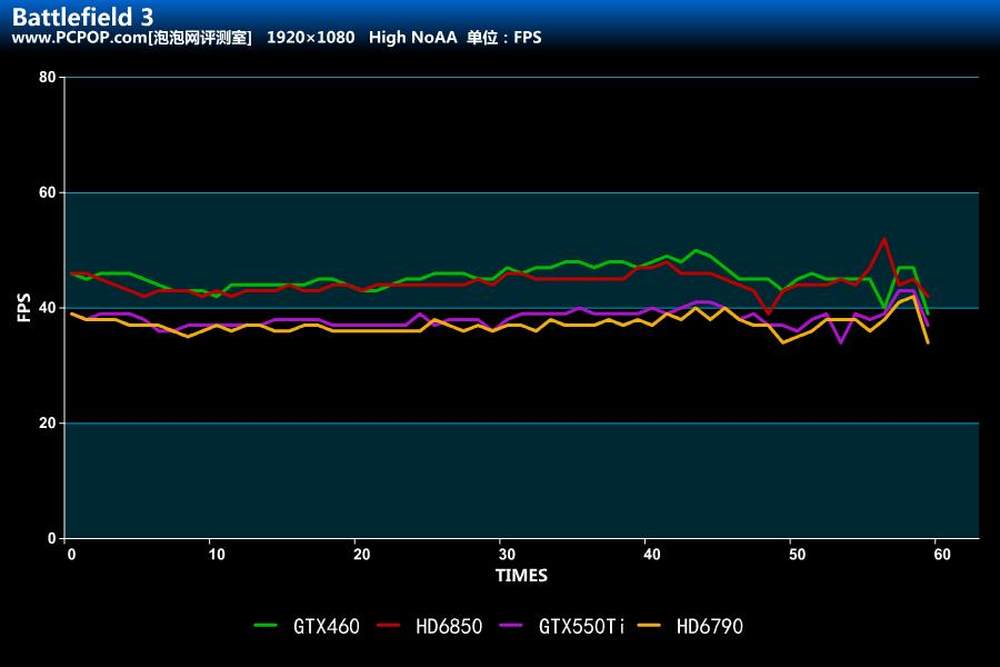Click the 单位：FPS unit text
The height and width of the screenshot is (667, 1000).
[x=504, y=38]
